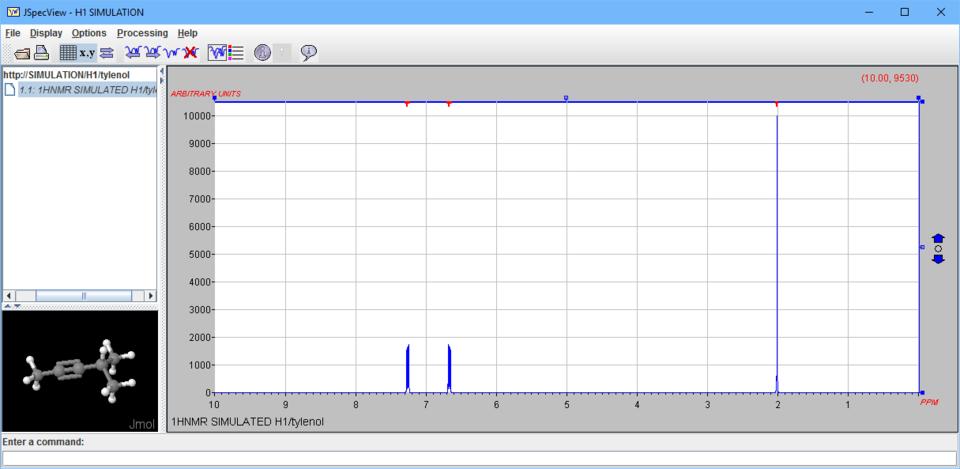Screen dimensions: 960x469
Task: Click the Print toolbar icon
Action: click(43, 52)
